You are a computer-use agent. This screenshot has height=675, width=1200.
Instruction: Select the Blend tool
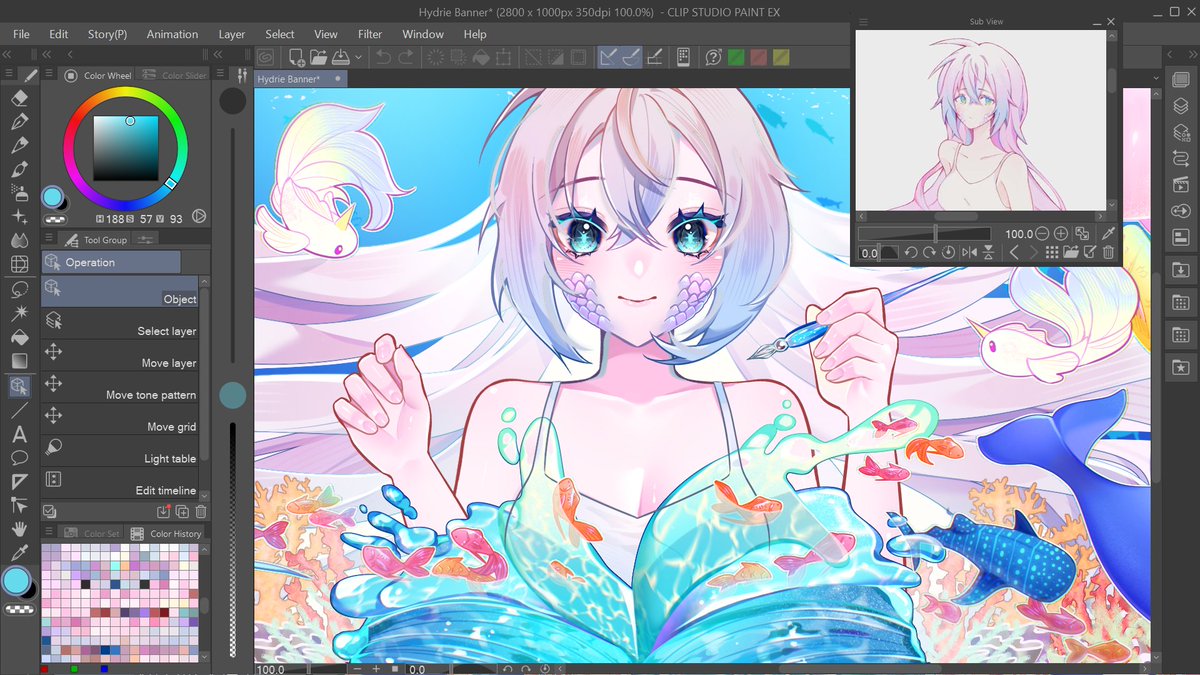coord(19,241)
